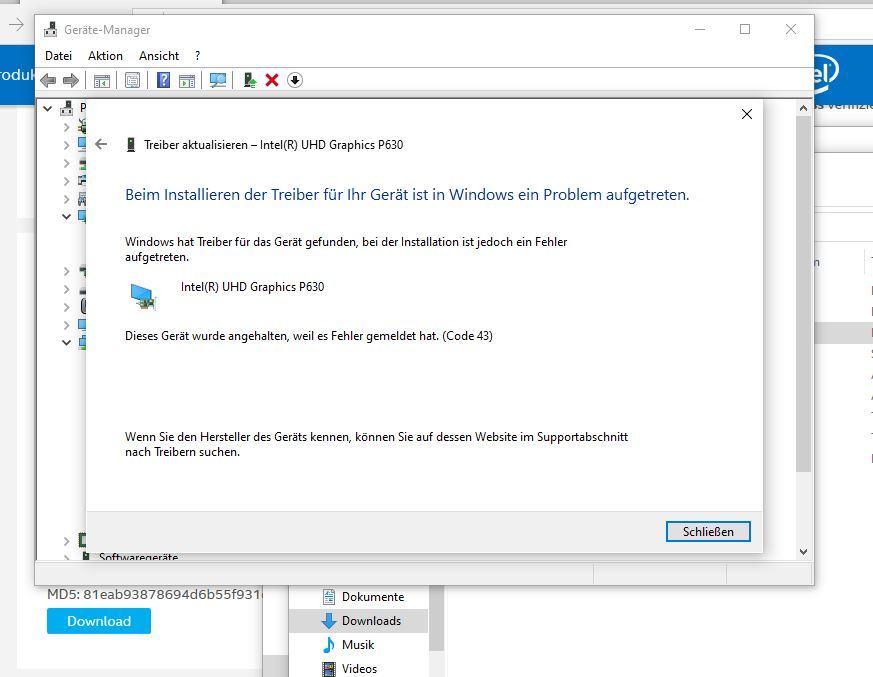
Task: Scan for hardware changes monitor icon
Action: (218, 81)
